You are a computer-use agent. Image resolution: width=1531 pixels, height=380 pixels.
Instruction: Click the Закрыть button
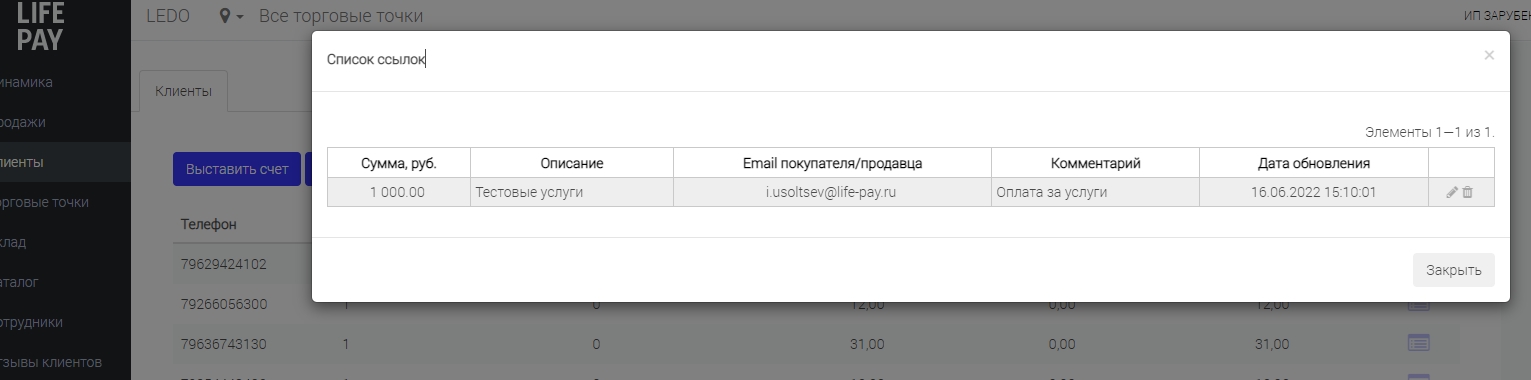point(1453,270)
